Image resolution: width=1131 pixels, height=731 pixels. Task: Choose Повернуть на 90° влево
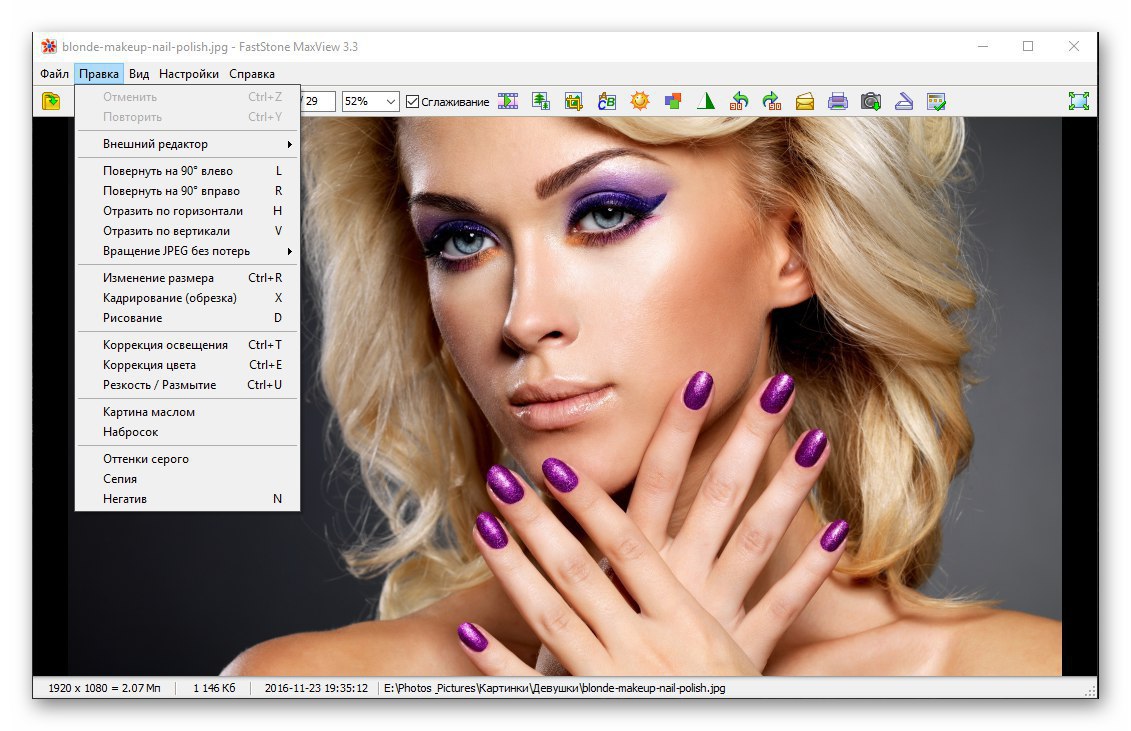coord(188,171)
